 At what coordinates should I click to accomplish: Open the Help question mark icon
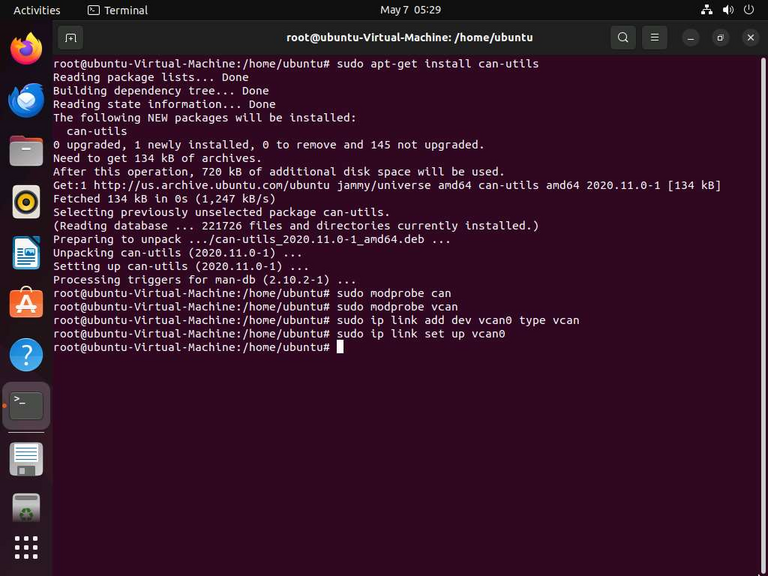pyautogui.click(x=26, y=355)
